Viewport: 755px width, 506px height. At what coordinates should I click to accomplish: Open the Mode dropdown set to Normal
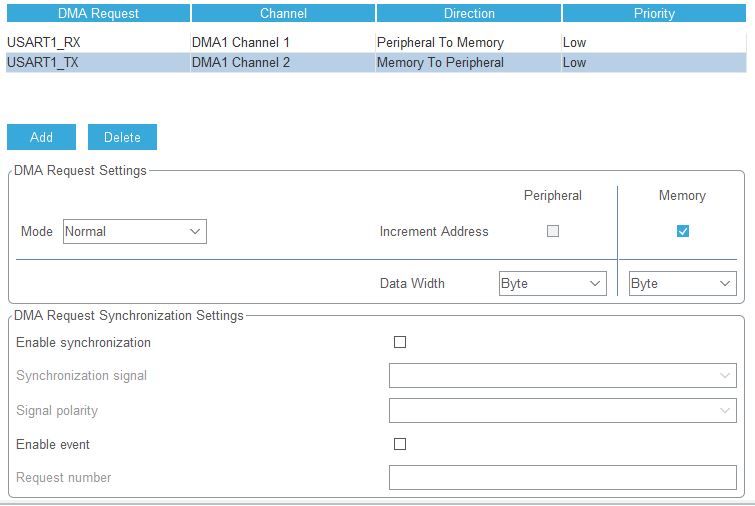tap(134, 231)
